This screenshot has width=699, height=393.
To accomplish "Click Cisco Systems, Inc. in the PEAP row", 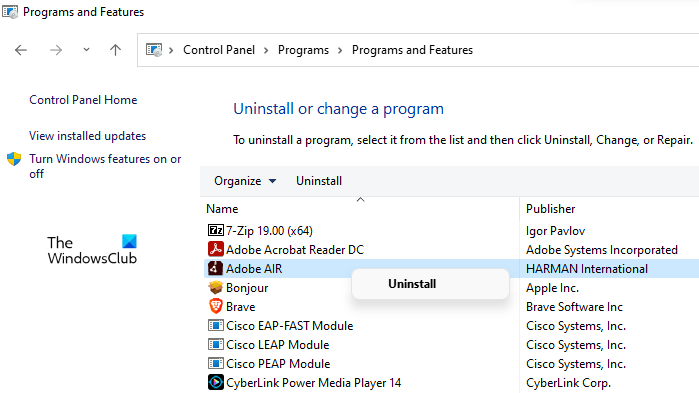I will pos(576,364).
